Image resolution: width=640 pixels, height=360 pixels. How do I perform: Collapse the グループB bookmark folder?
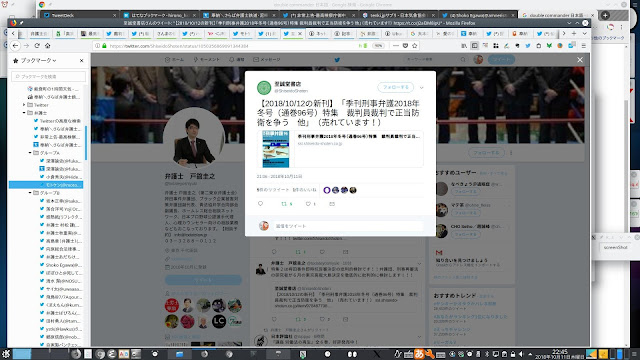[30, 193]
